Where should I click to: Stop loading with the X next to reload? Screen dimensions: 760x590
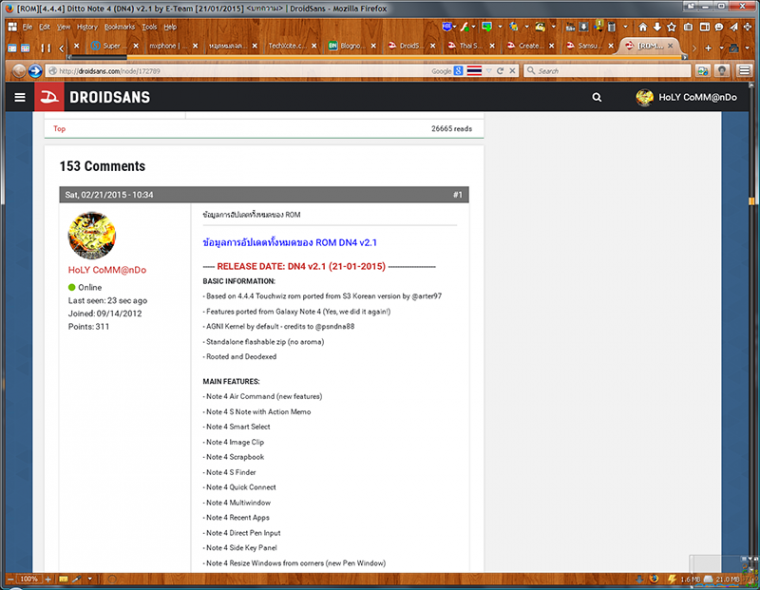[x=512, y=71]
